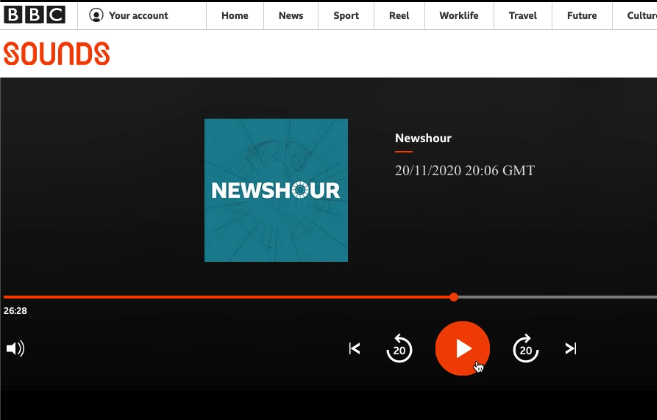657x420 pixels.
Task: Open the Culture section
Action: tap(641, 16)
